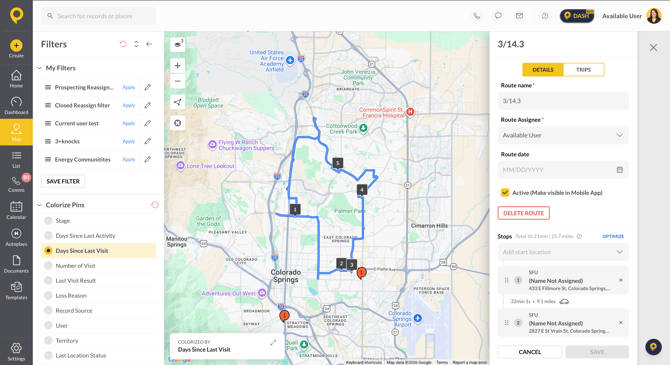670x365 pixels.
Task: Reset Colorize Pins with red icon
Action: (155, 205)
